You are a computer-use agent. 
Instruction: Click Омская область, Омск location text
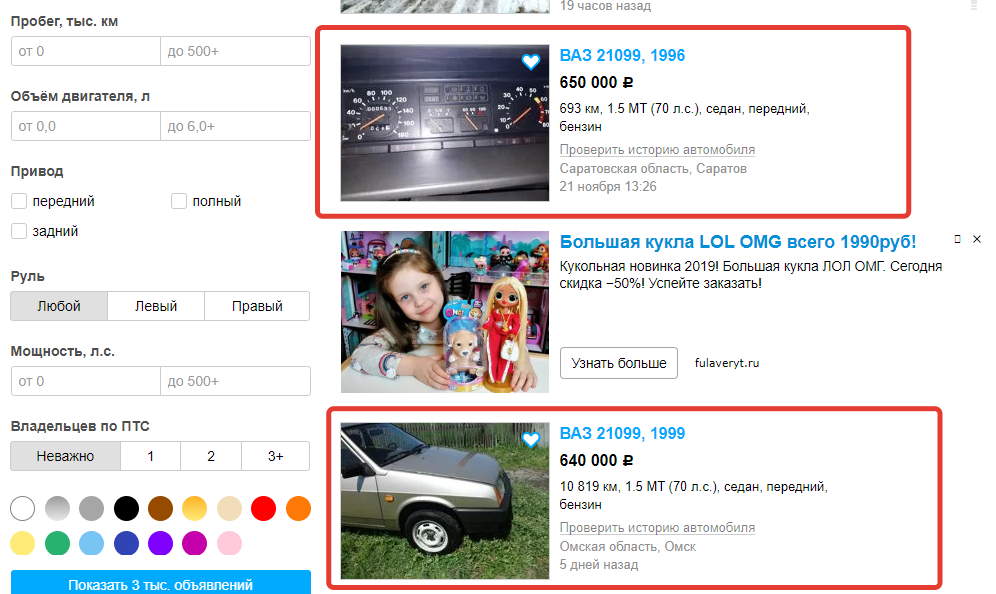pyautogui.click(x=628, y=546)
